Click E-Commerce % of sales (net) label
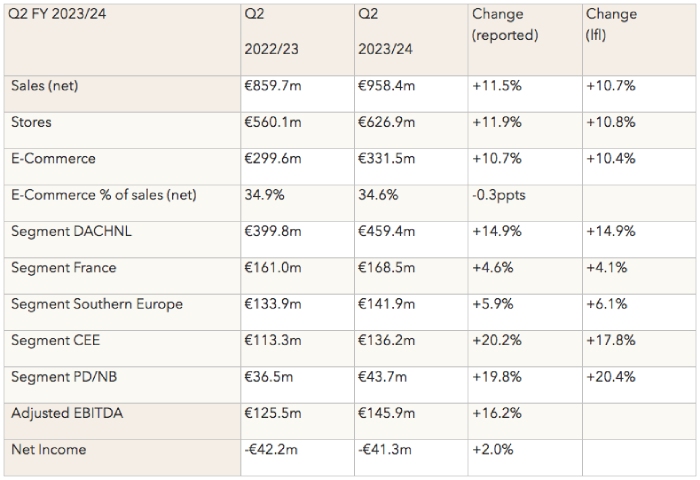This screenshot has width=700, height=480. (x=104, y=195)
